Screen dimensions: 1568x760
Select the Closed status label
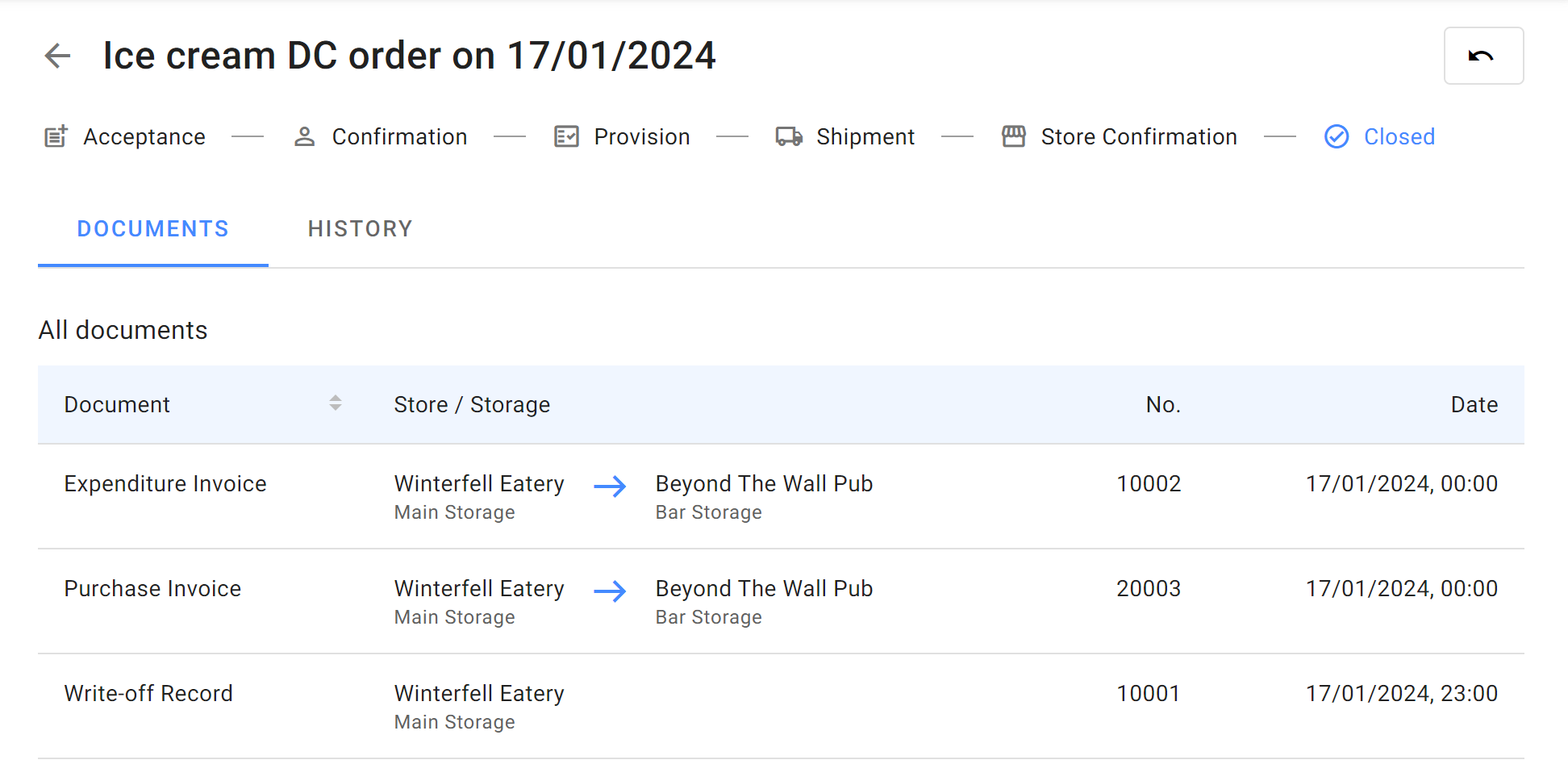[x=1399, y=136]
